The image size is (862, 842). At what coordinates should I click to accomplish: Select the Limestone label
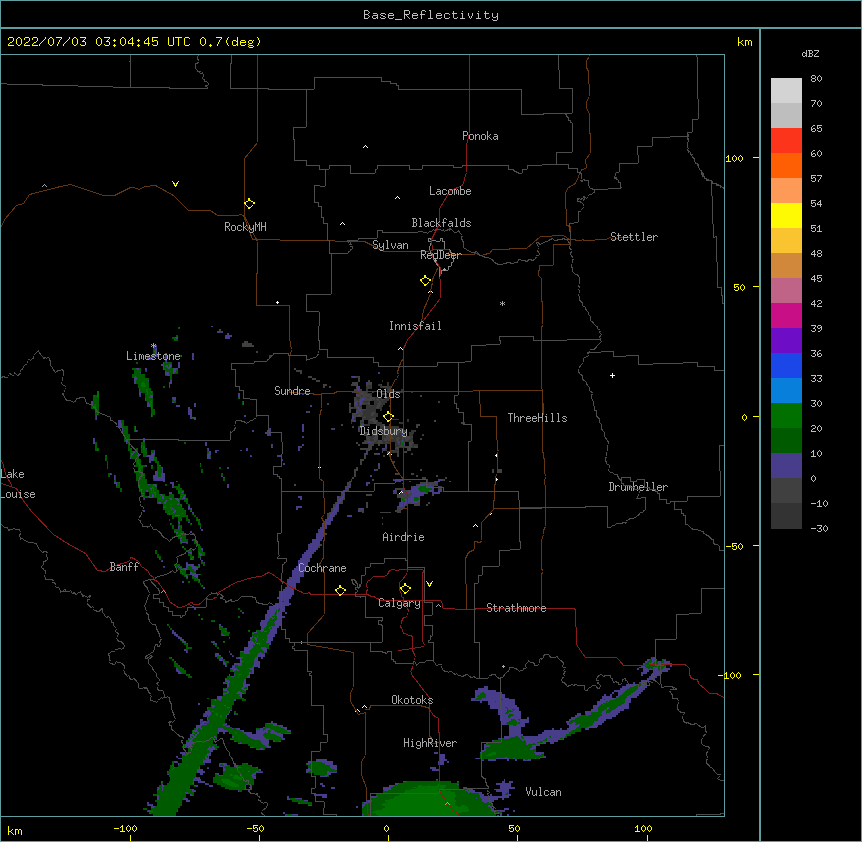point(153,356)
